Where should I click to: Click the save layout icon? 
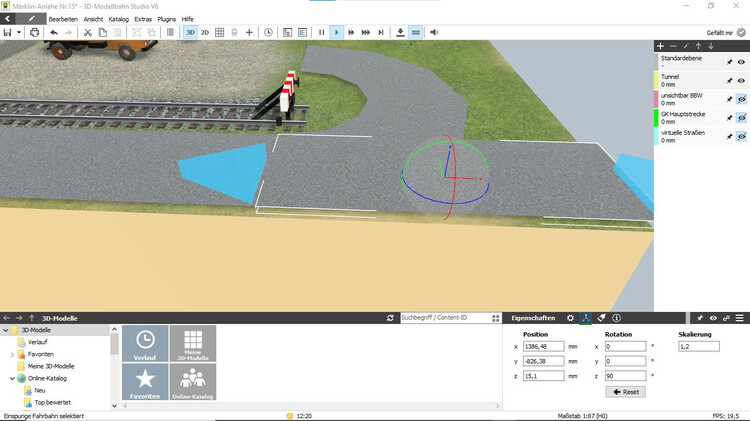coord(7,33)
